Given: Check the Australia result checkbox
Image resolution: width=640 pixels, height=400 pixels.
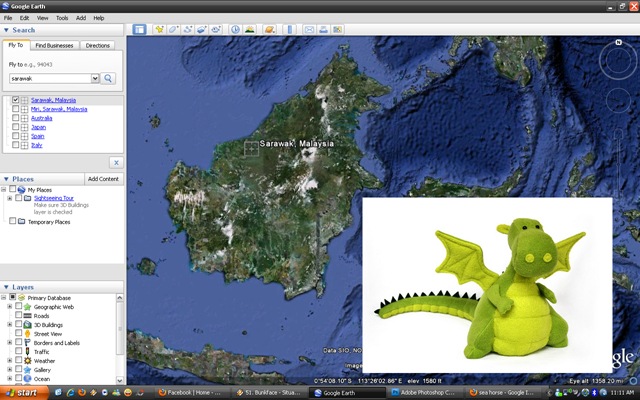Looking at the screenshot, I should 16,118.
